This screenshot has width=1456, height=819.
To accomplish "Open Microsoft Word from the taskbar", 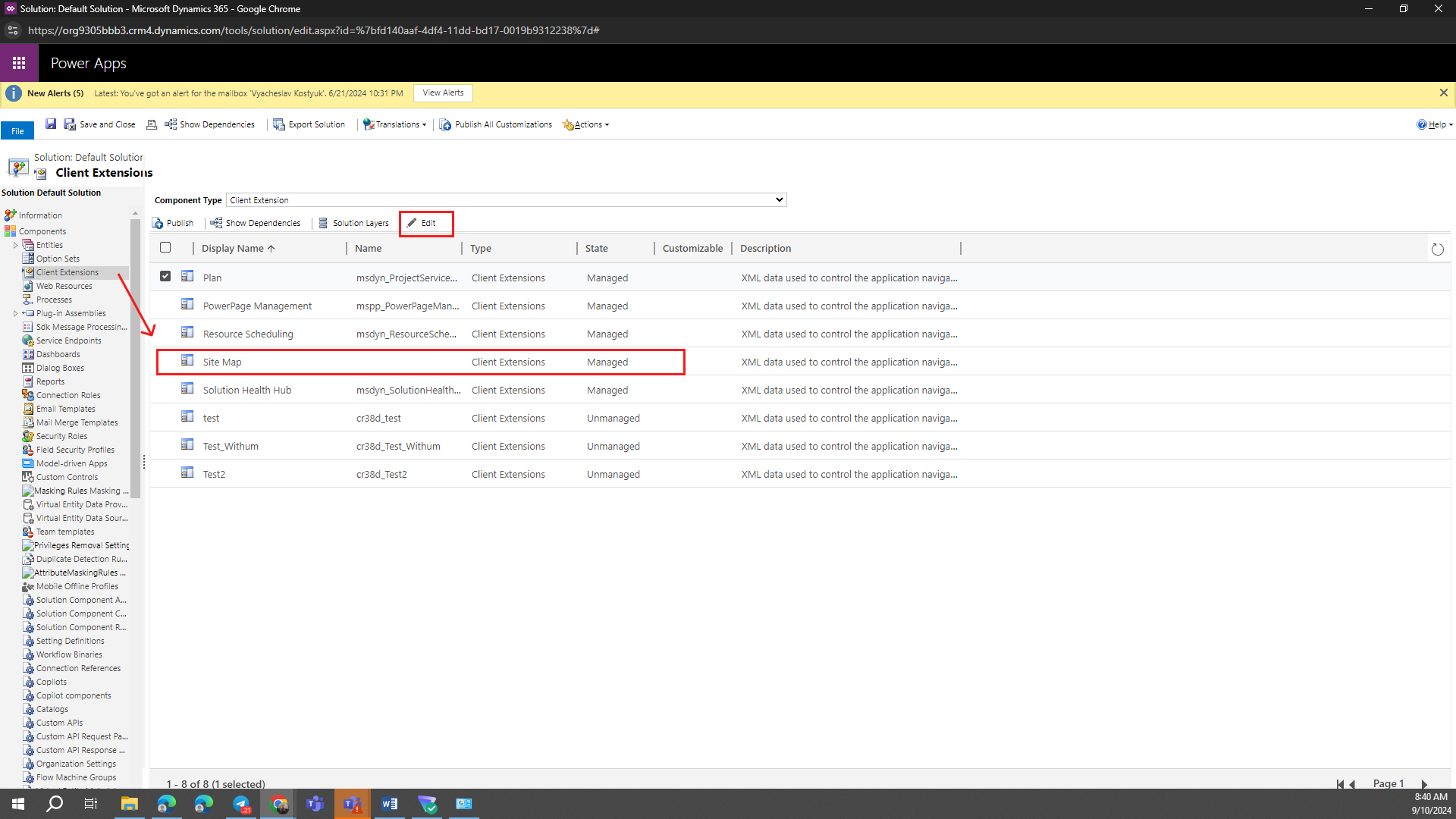I will point(390,804).
